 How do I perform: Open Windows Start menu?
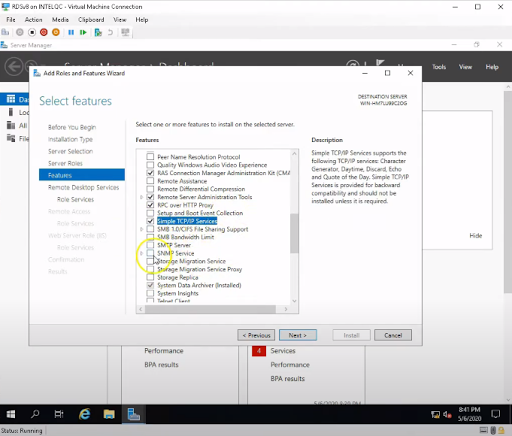pos(11,414)
